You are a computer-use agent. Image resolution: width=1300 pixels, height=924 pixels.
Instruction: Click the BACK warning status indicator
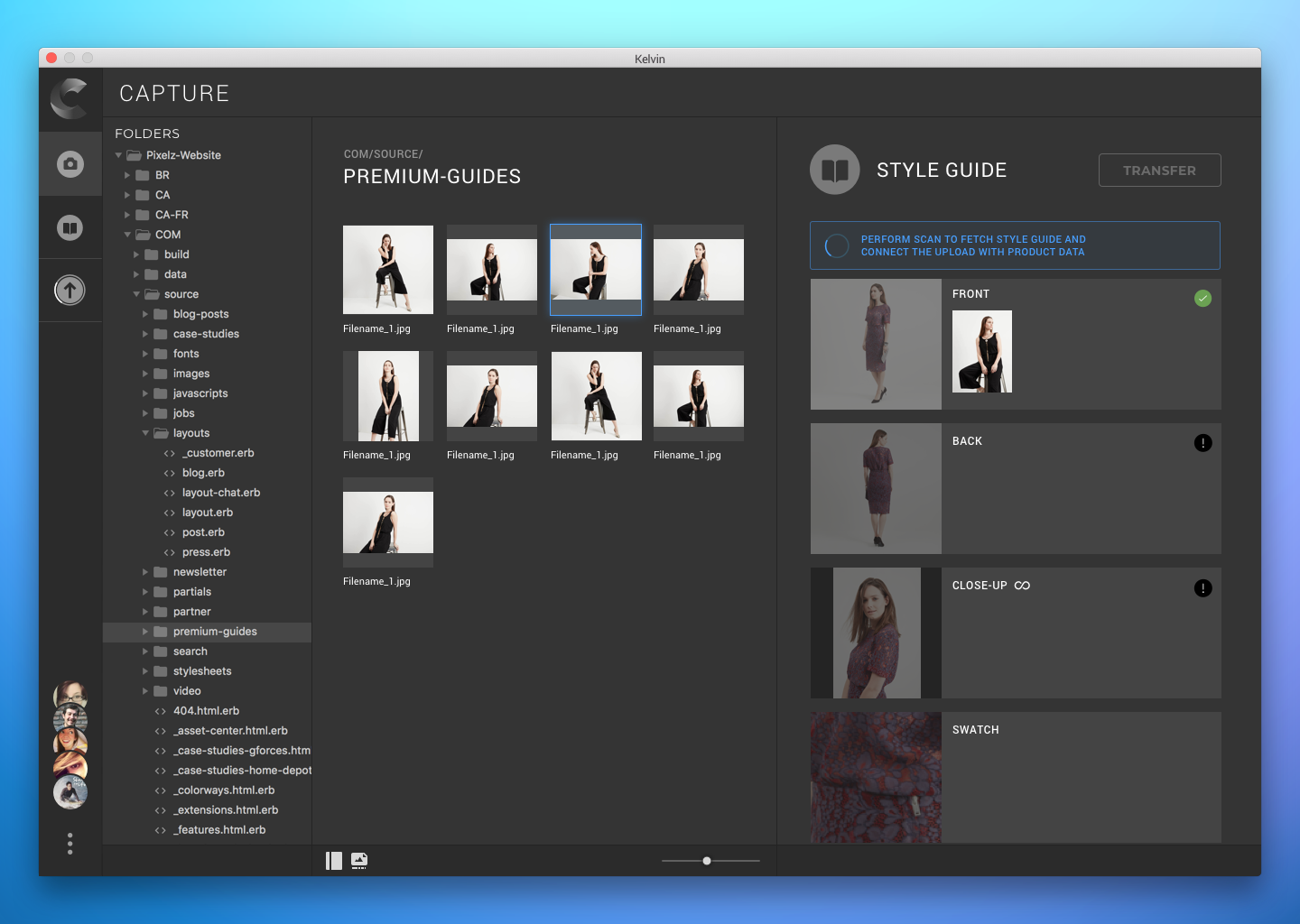(x=1202, y=443)
